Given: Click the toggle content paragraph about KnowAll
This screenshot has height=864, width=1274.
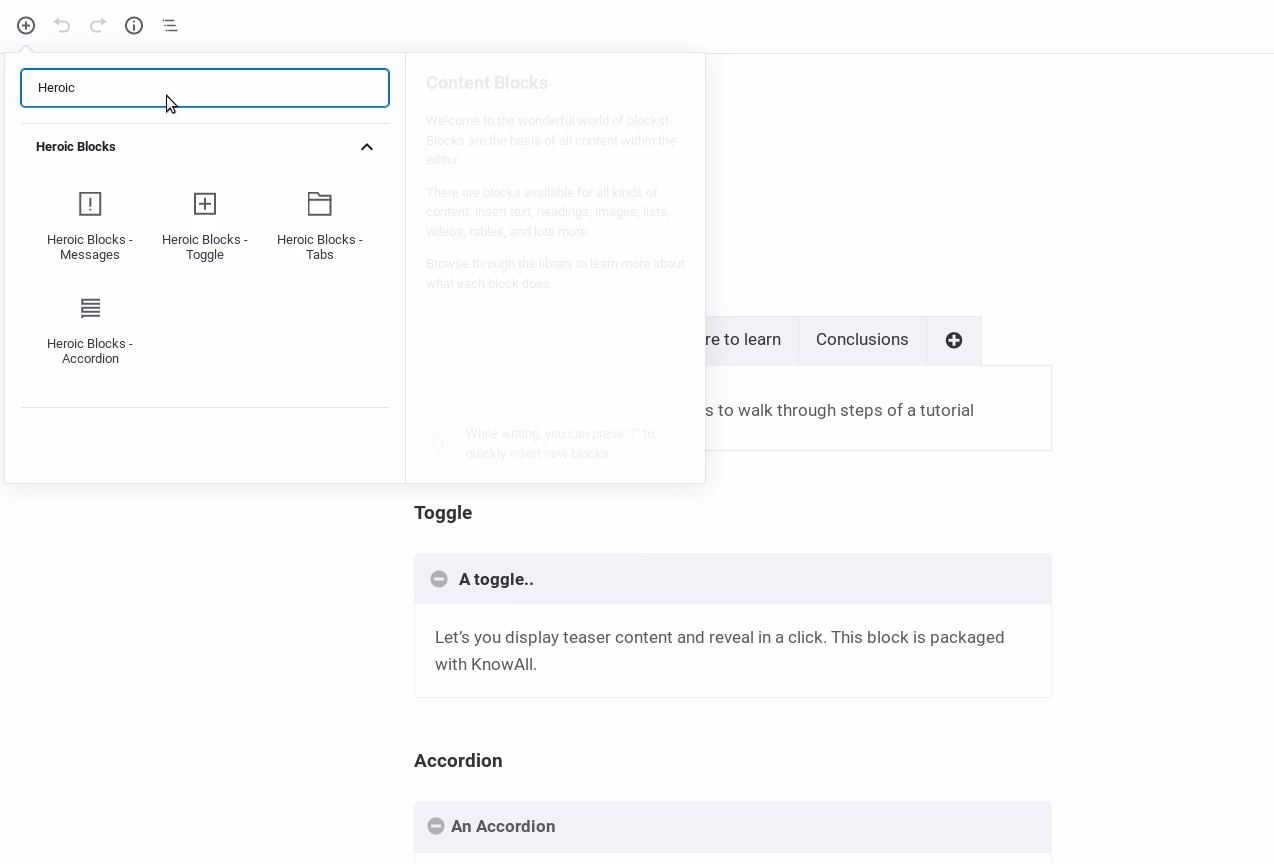Looking at the screenshot, I should [x=720, y=651].
